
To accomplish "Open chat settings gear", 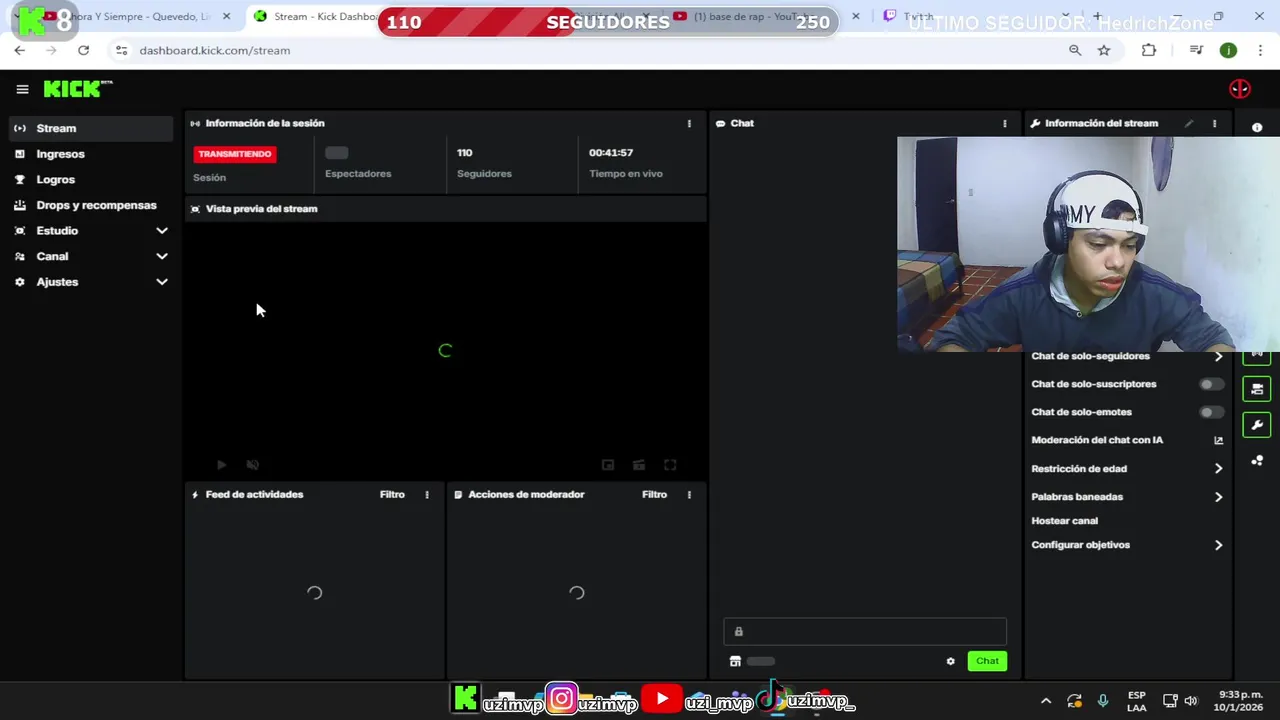I will click(951, 661).
